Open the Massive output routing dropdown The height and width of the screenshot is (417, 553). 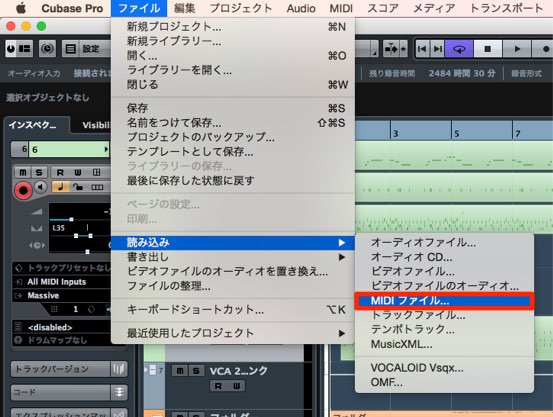point(62,295)
